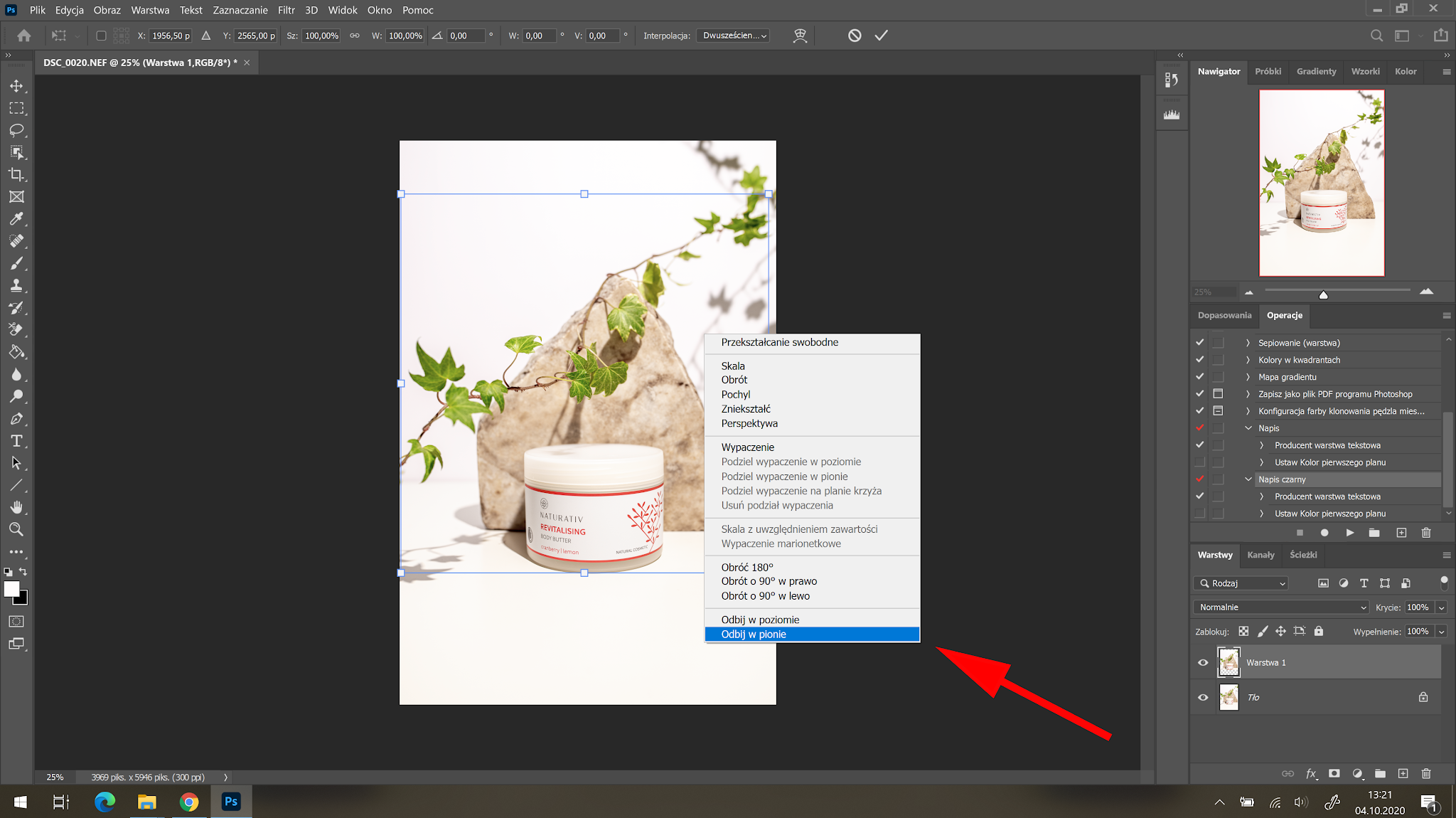1456x818 pixels.
Task: Open the Normalnie blend mode dropdown
Action: click(x=1280, y=607)
